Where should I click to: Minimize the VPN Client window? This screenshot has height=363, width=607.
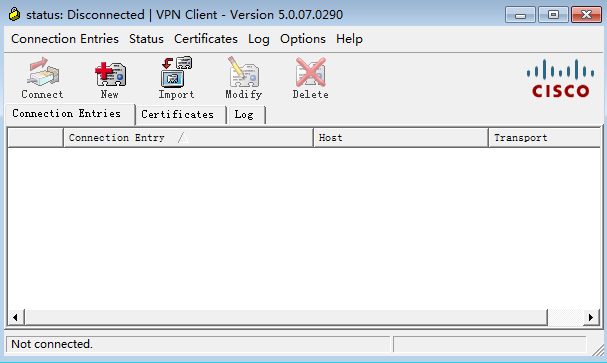520,15
